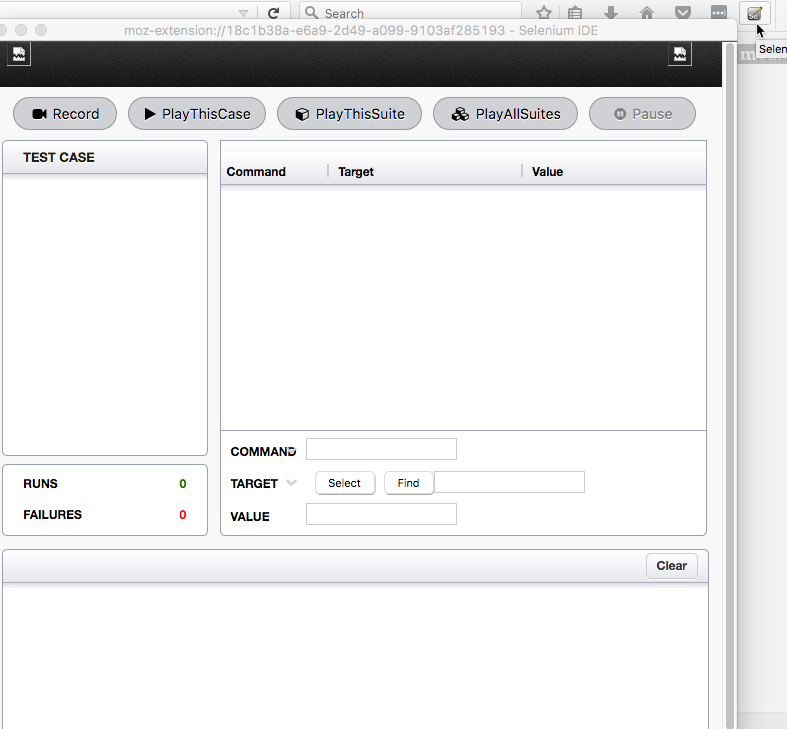Click the red FAILURES count 0

point(183,515)
